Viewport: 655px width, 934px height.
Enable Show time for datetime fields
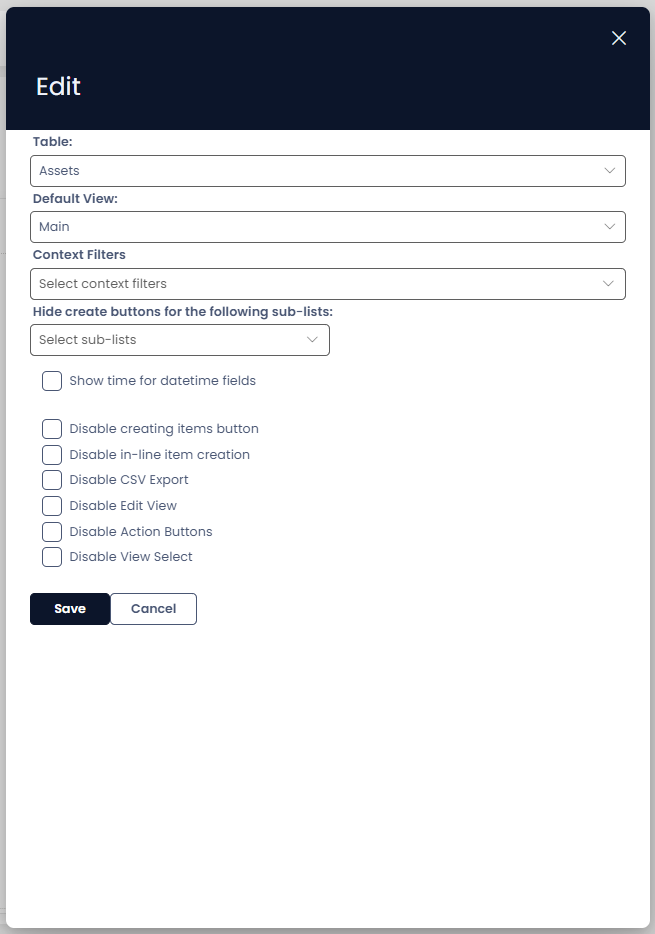pos(52,380)
